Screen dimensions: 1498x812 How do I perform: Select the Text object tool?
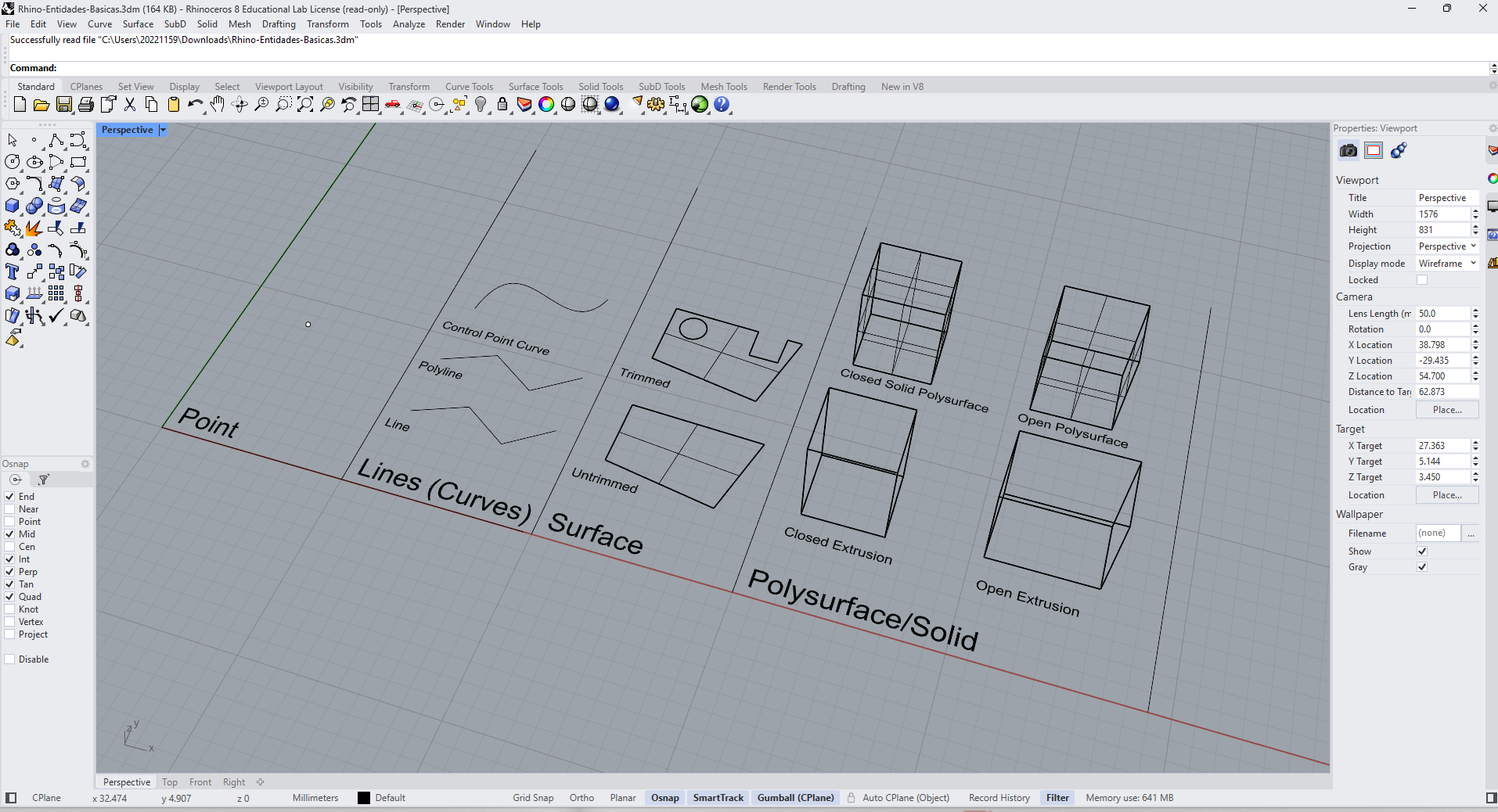click(13, 272)
